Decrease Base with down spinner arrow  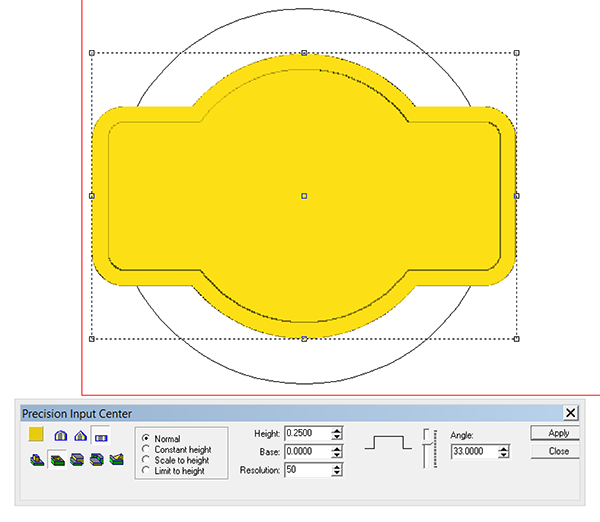337,455
